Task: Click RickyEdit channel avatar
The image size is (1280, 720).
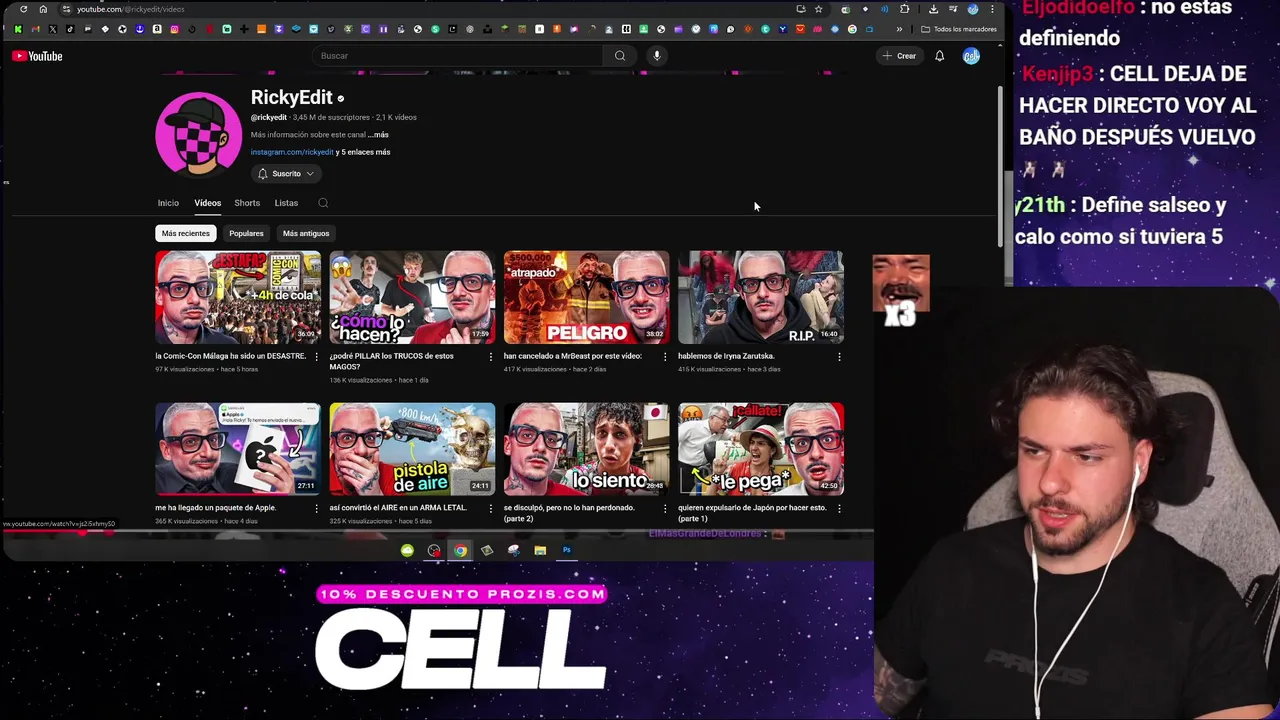Action: [198, 134]
